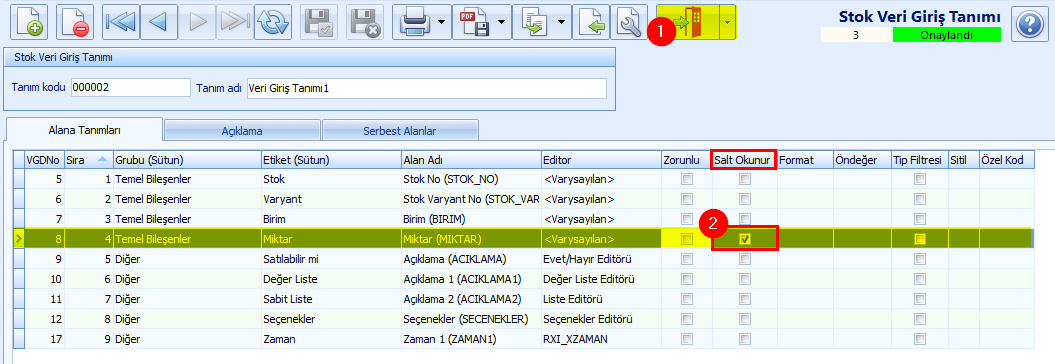Screen dimensions: 1055x364
Task: Click the refresh arrows icon
Action: pyautogui.click(x=272, y=22)
